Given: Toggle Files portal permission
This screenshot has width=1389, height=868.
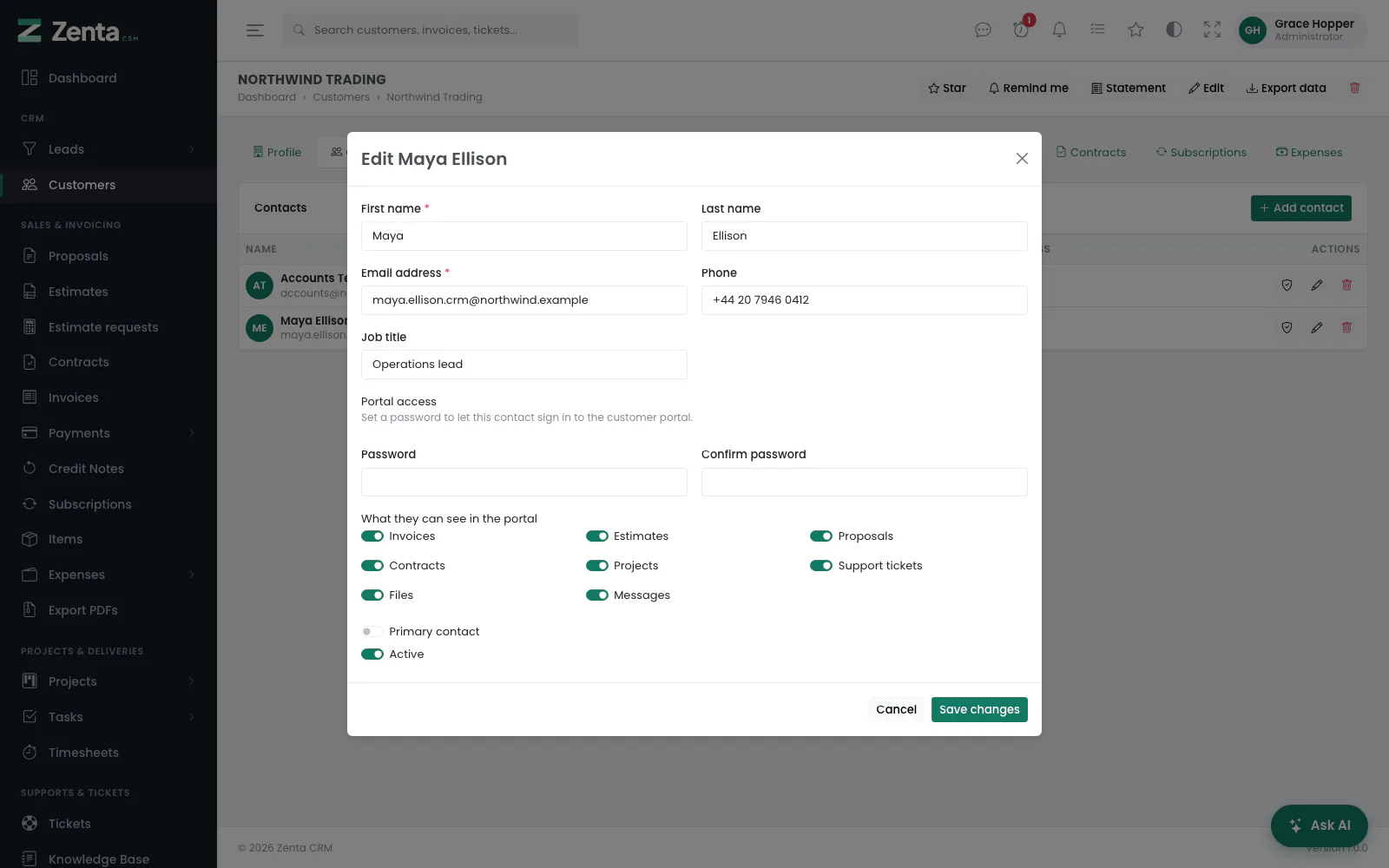Looking at the screenshot, I should pyautogui.click(x=372, y=595).
